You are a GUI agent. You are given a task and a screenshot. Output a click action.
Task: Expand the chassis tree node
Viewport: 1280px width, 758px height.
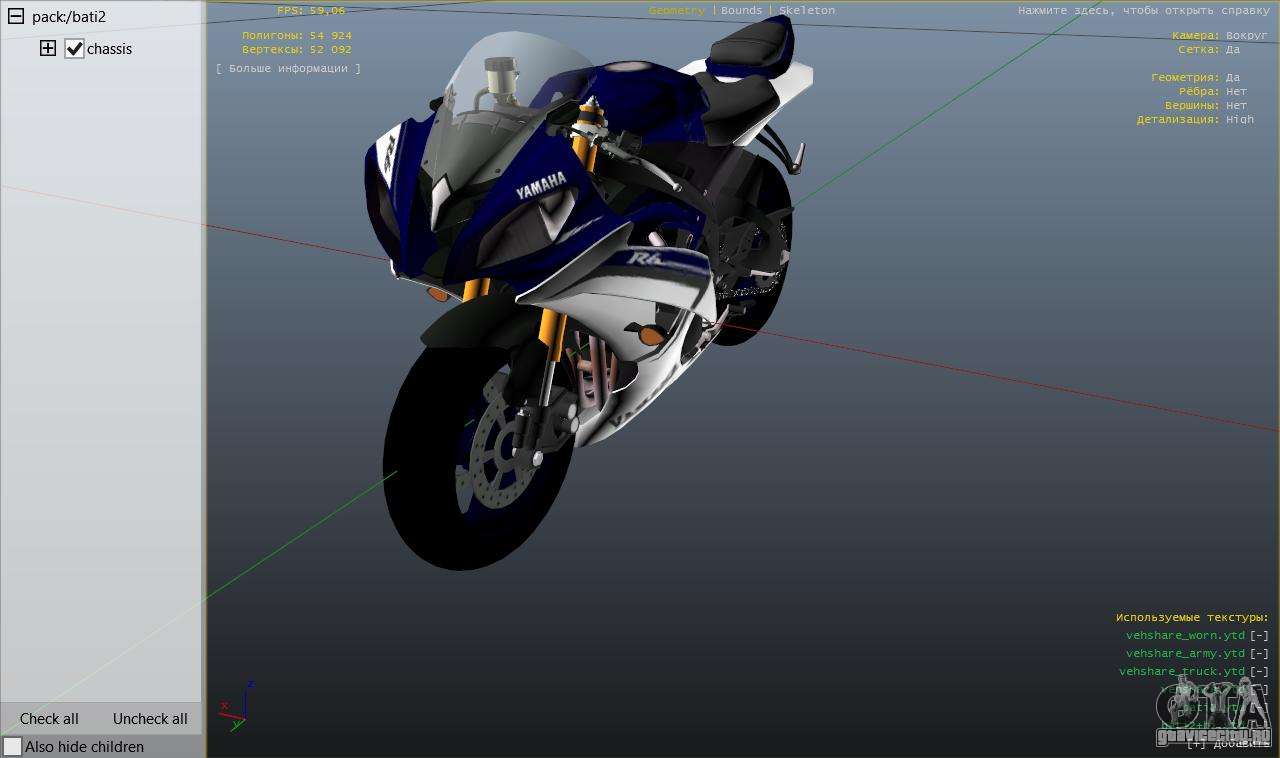[x=48, y=48]
